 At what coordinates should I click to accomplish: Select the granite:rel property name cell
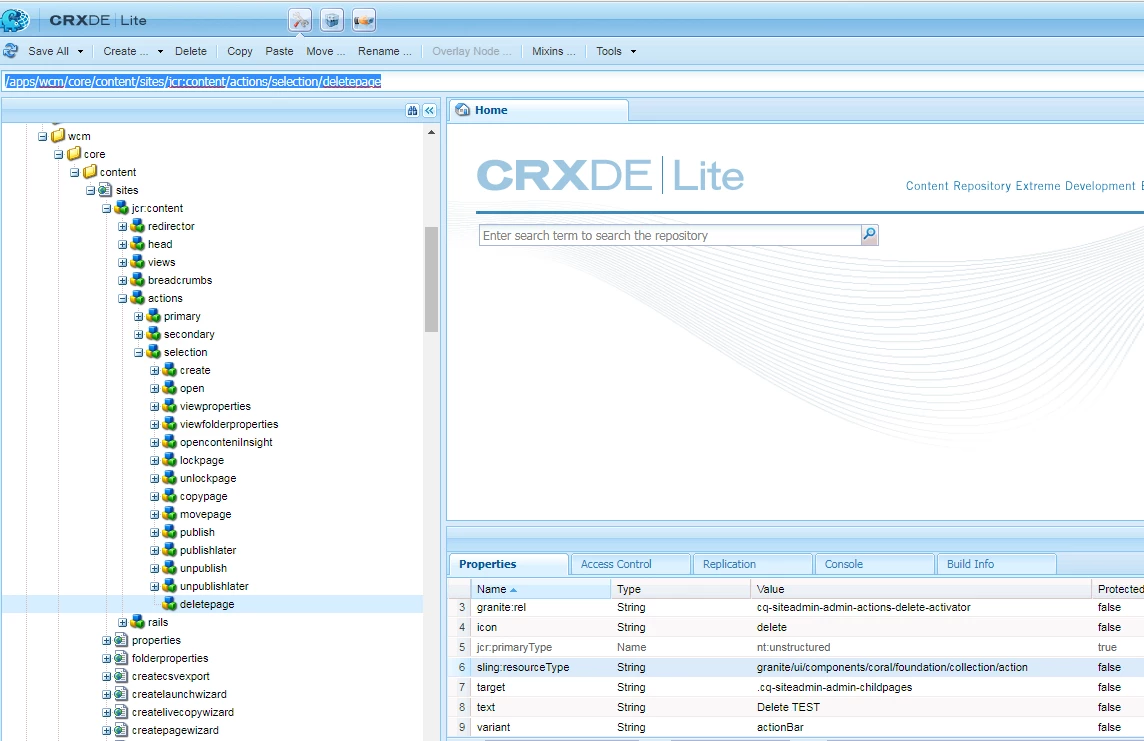[540, 607]
